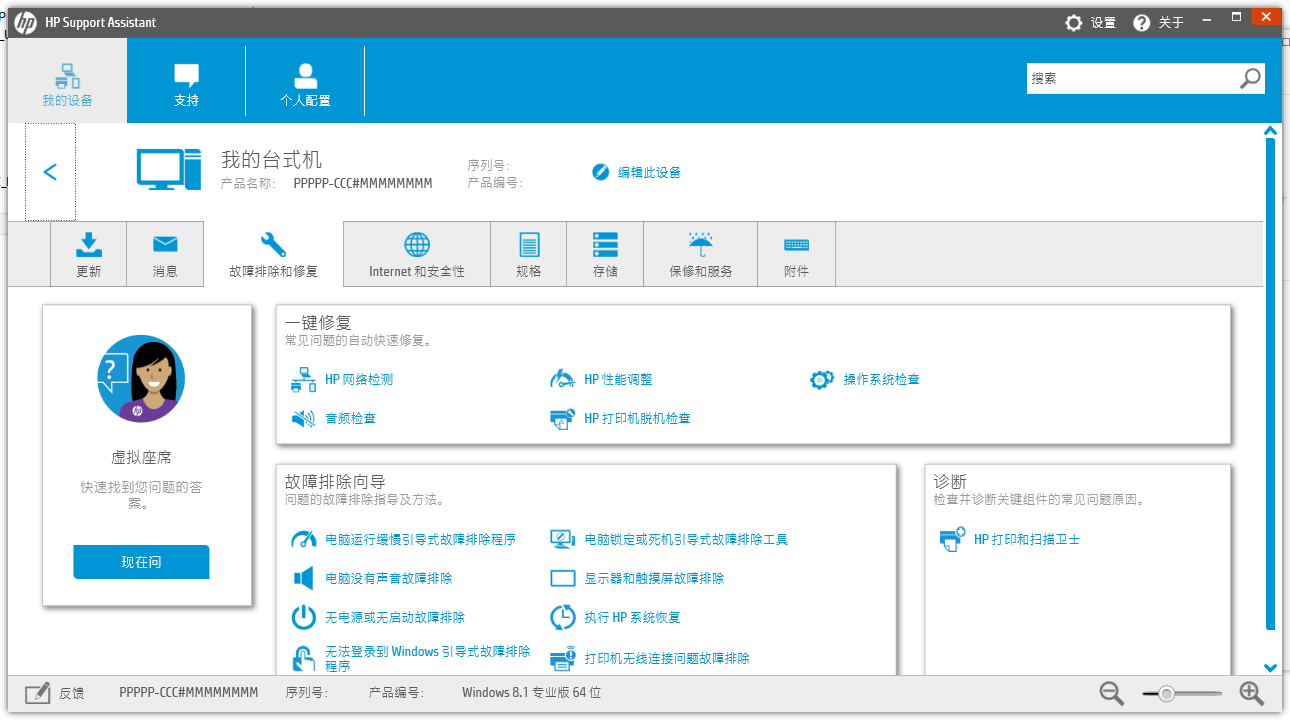Launch HP 性能调整 performance tune-up

614,379
